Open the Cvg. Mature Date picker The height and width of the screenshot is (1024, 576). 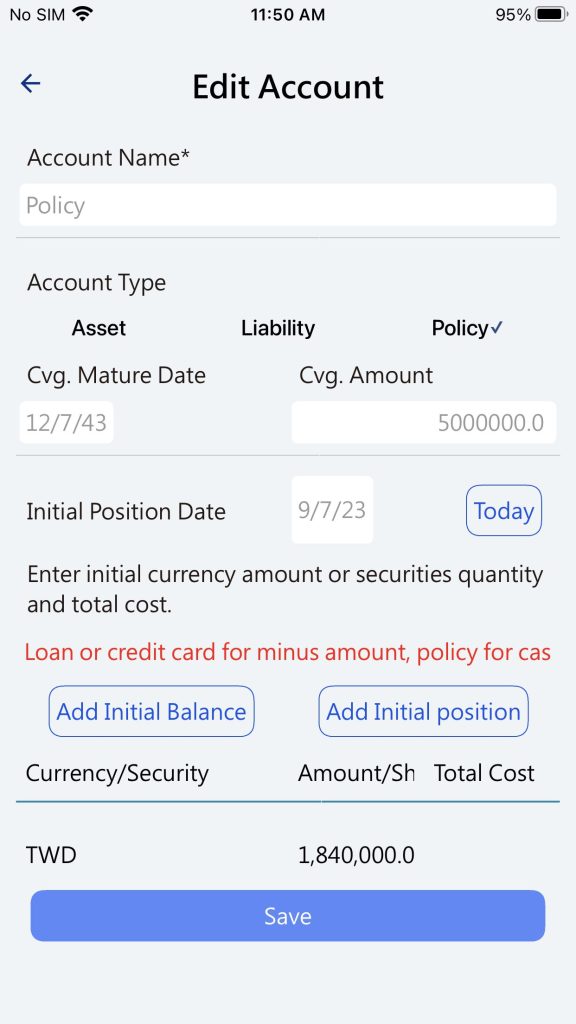(x=66, y=423)
